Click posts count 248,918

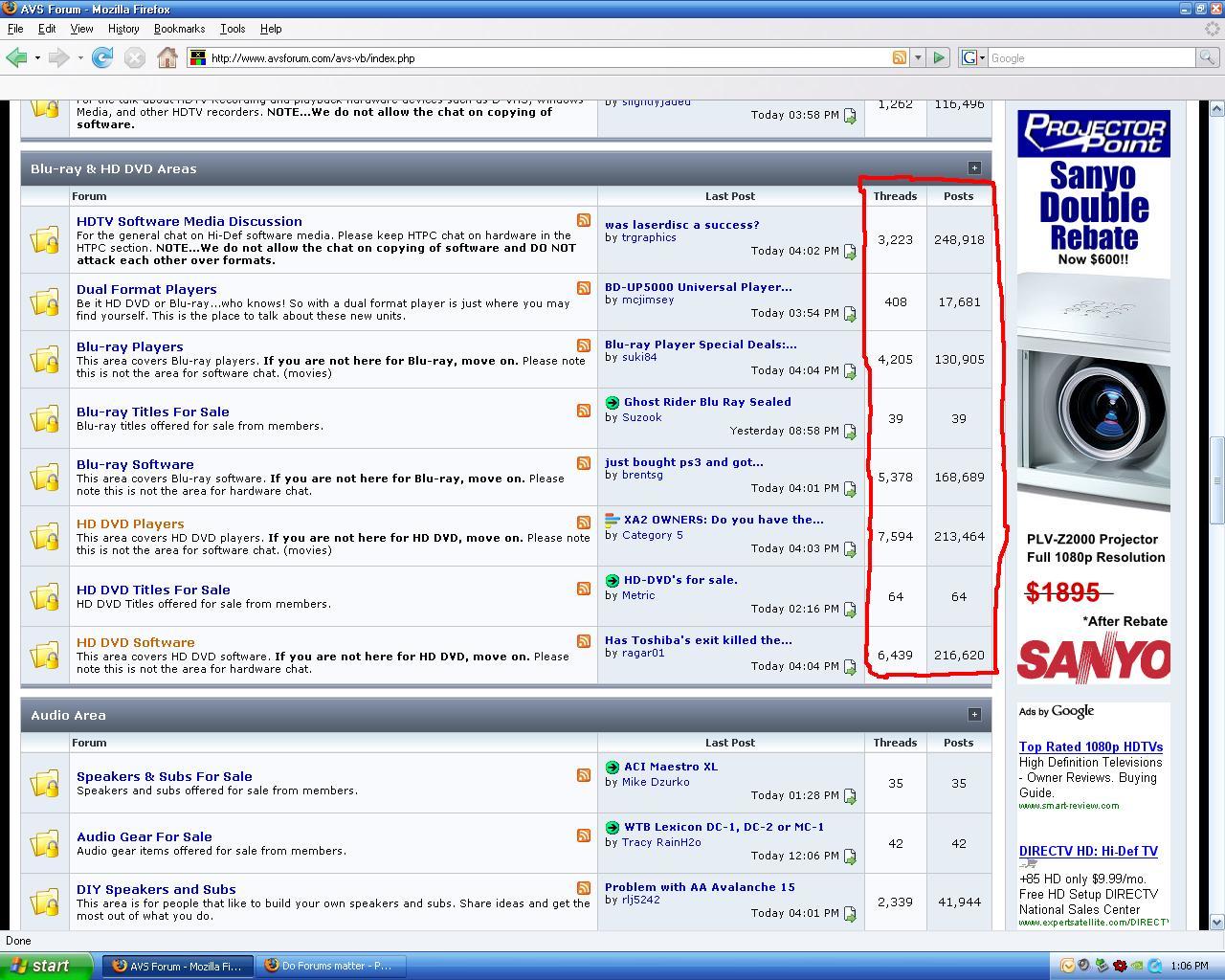point(959,239)
